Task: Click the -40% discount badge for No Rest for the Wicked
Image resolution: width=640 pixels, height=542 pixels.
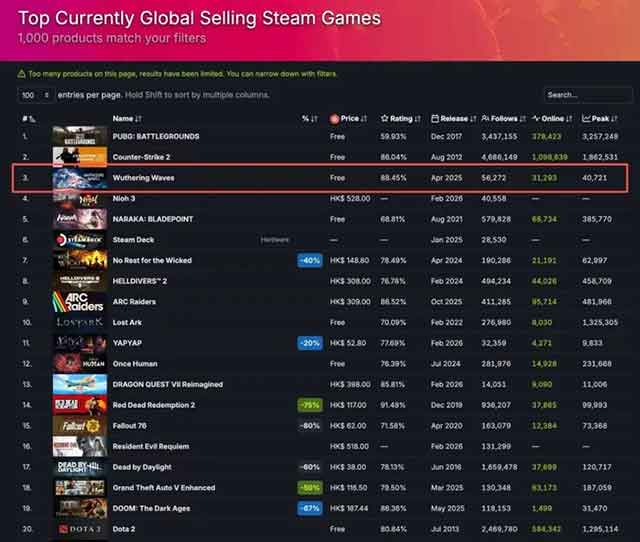Action: [309, 261]
